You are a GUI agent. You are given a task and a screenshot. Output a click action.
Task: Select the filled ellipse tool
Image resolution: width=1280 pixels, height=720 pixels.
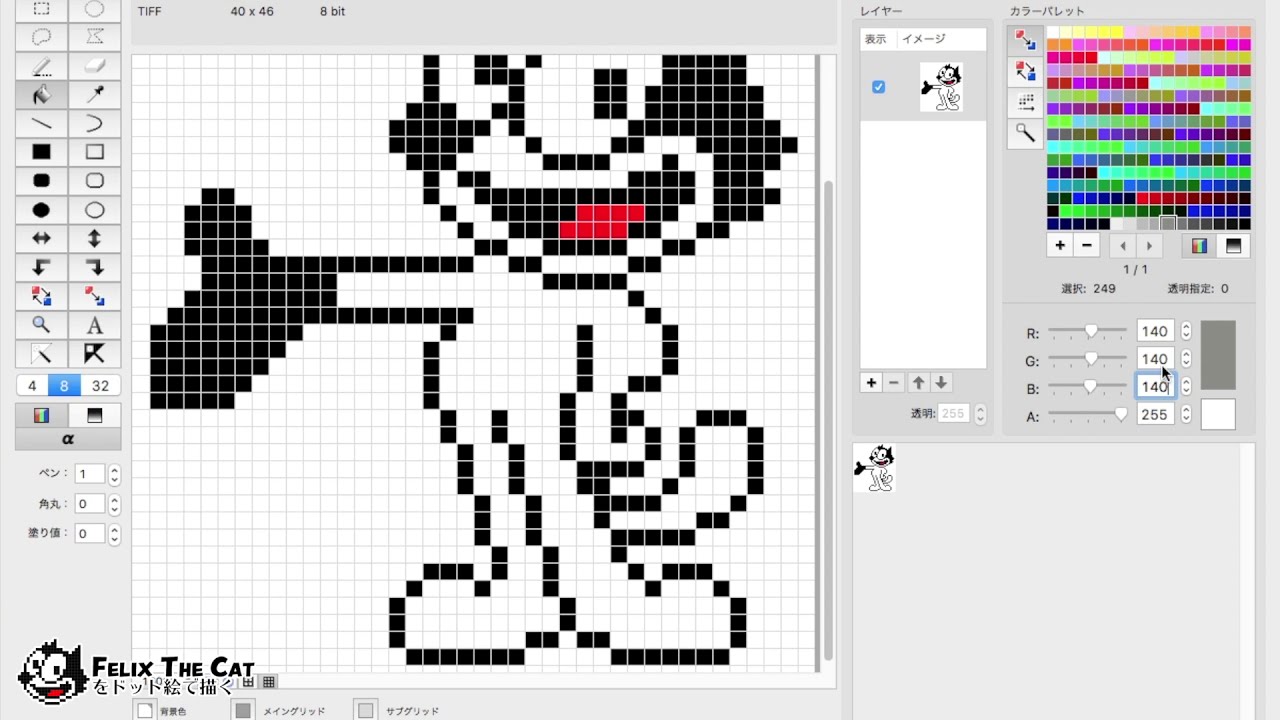[41, 210]
